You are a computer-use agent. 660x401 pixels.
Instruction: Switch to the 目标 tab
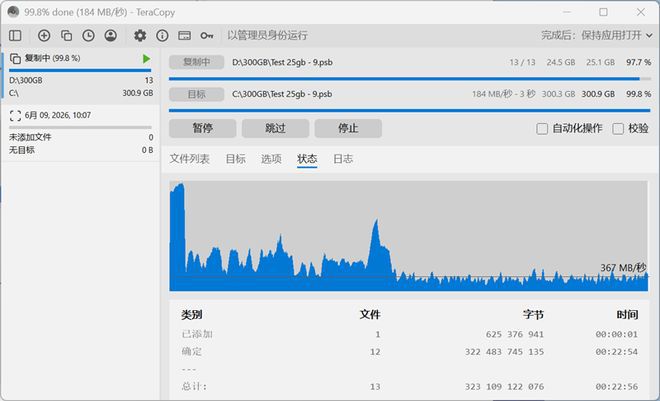[x=236, y=159]
